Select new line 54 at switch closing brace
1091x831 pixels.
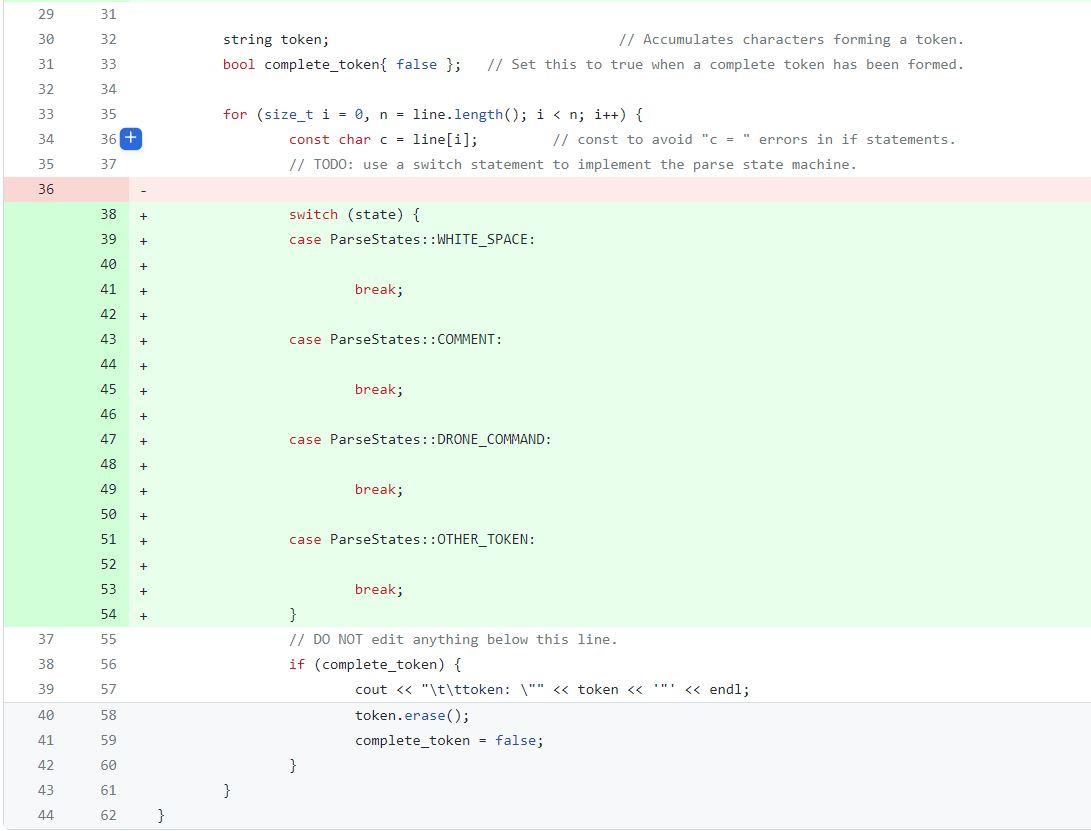pos(108,614)
